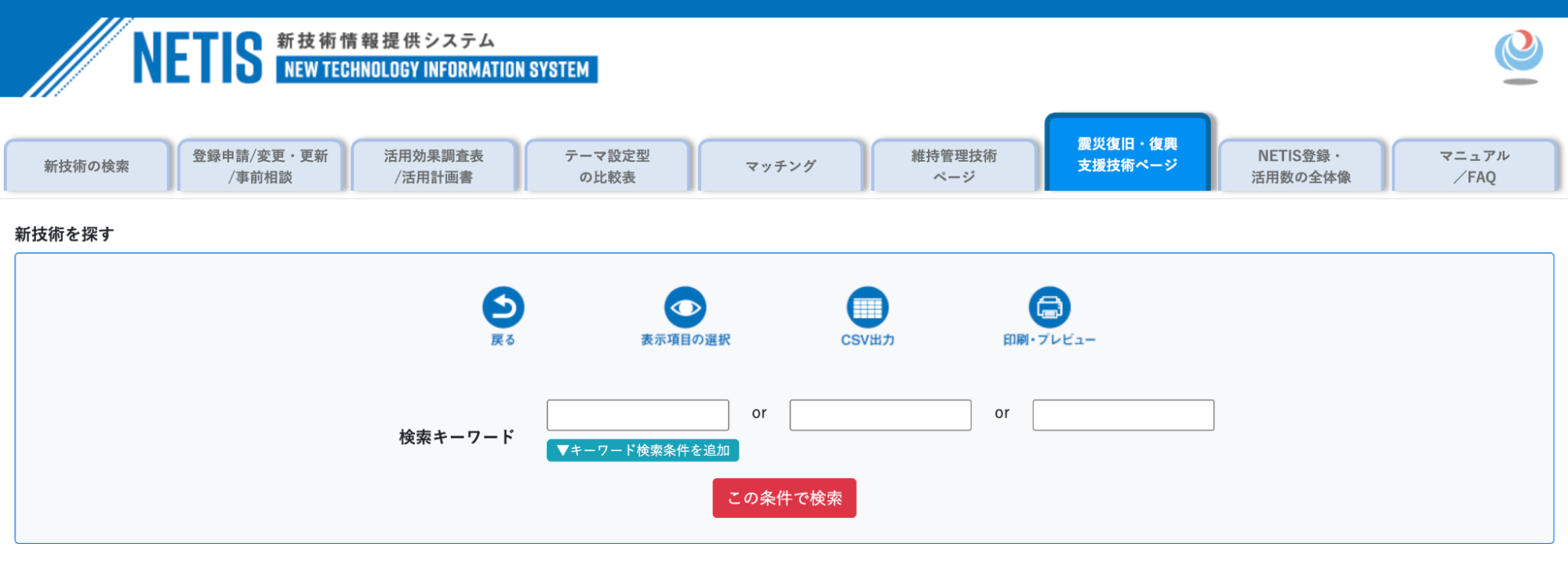Click the third keyword input field
The width and height of the screenshot is (1568, 569).
click(1123, 415)
